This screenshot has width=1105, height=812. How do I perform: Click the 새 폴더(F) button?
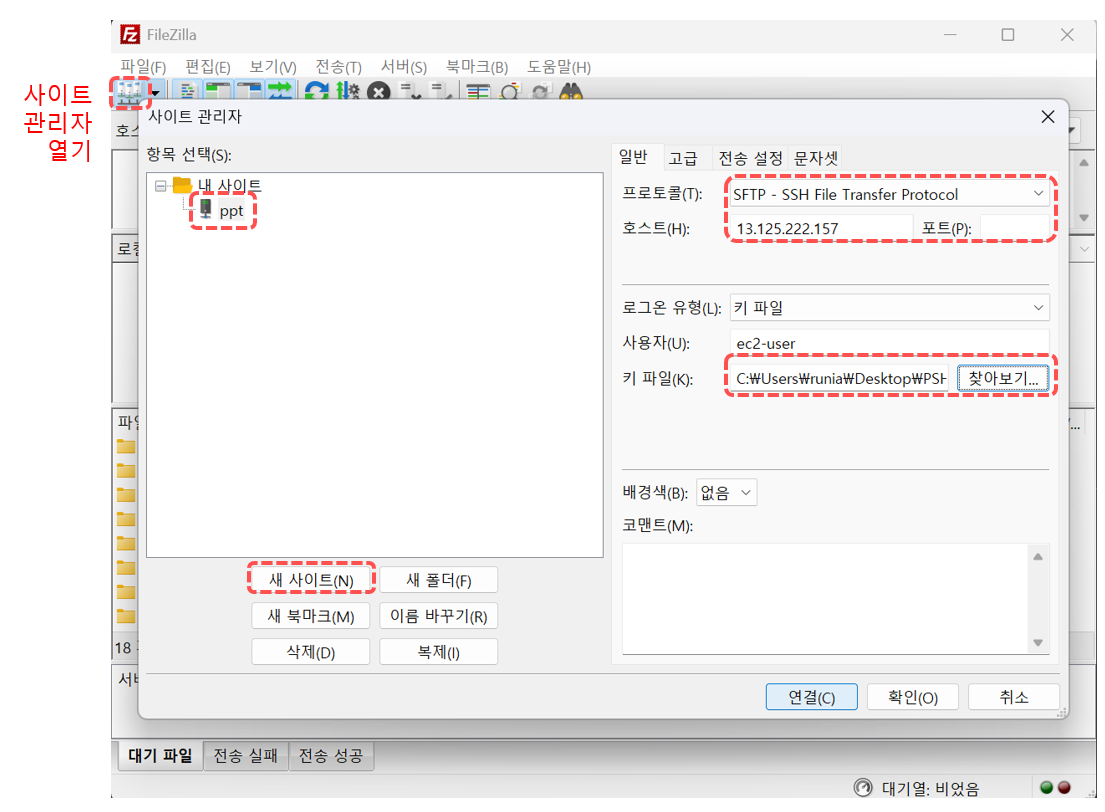pyautogui.click(x=438, y=579)
